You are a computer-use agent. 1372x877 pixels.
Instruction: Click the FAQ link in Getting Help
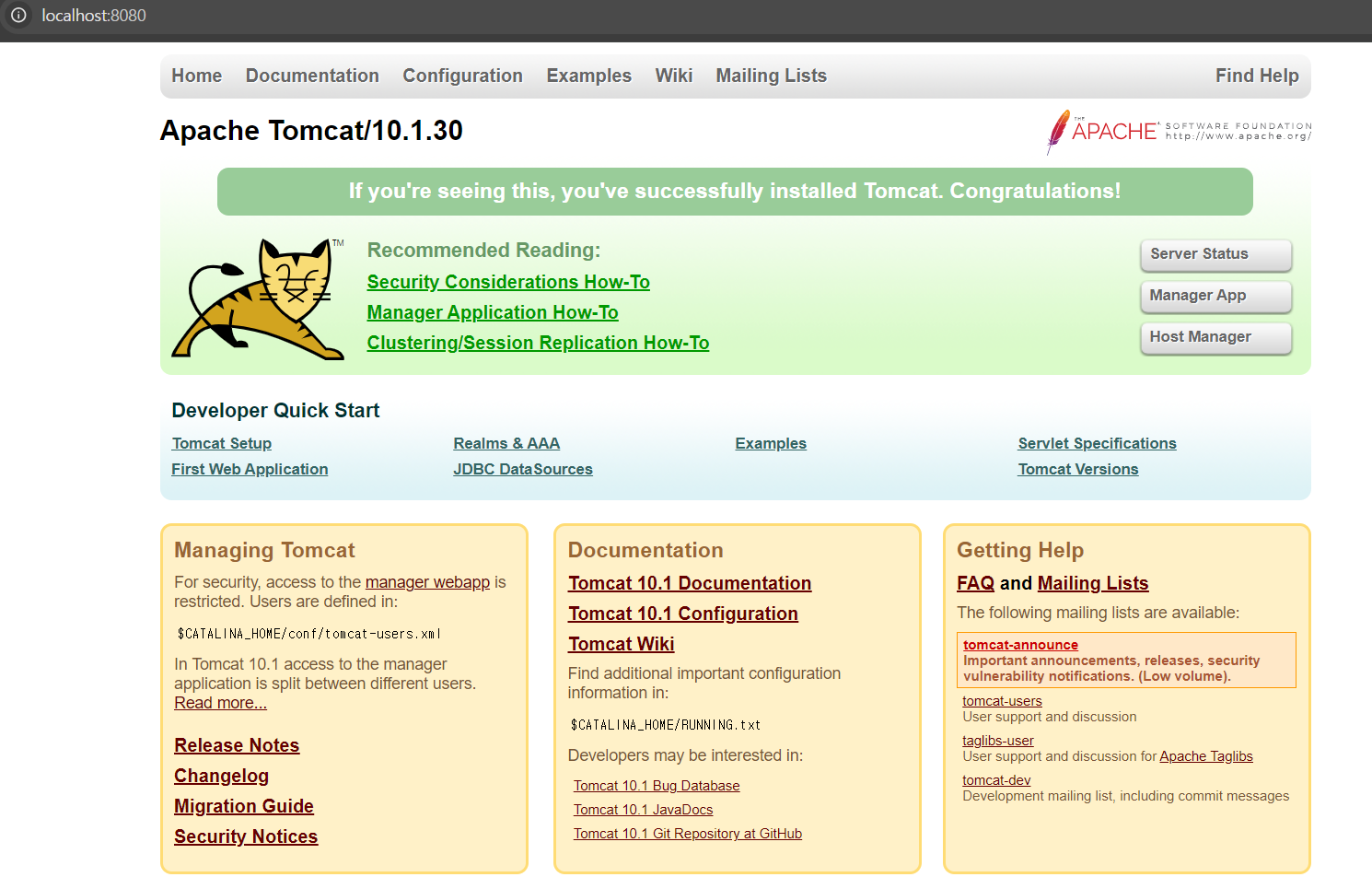click(x=976, y=583)
